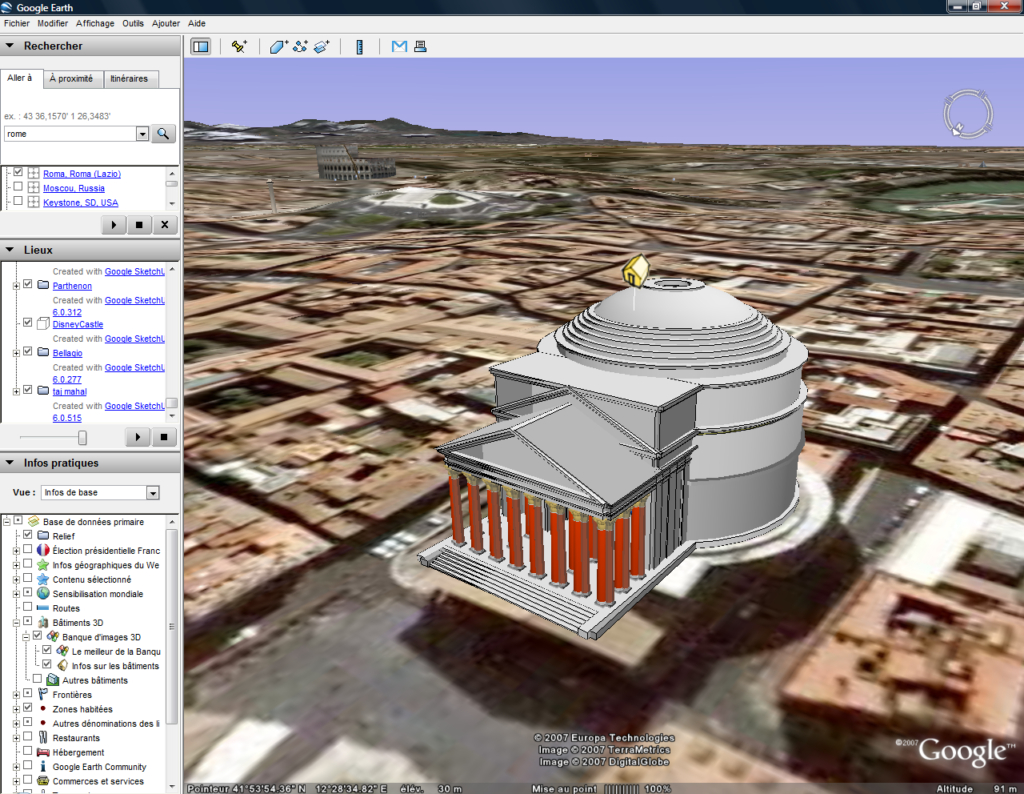
Task: Switch to the À proximité tab
Action: pyautogui.click(x=71, y=78)
